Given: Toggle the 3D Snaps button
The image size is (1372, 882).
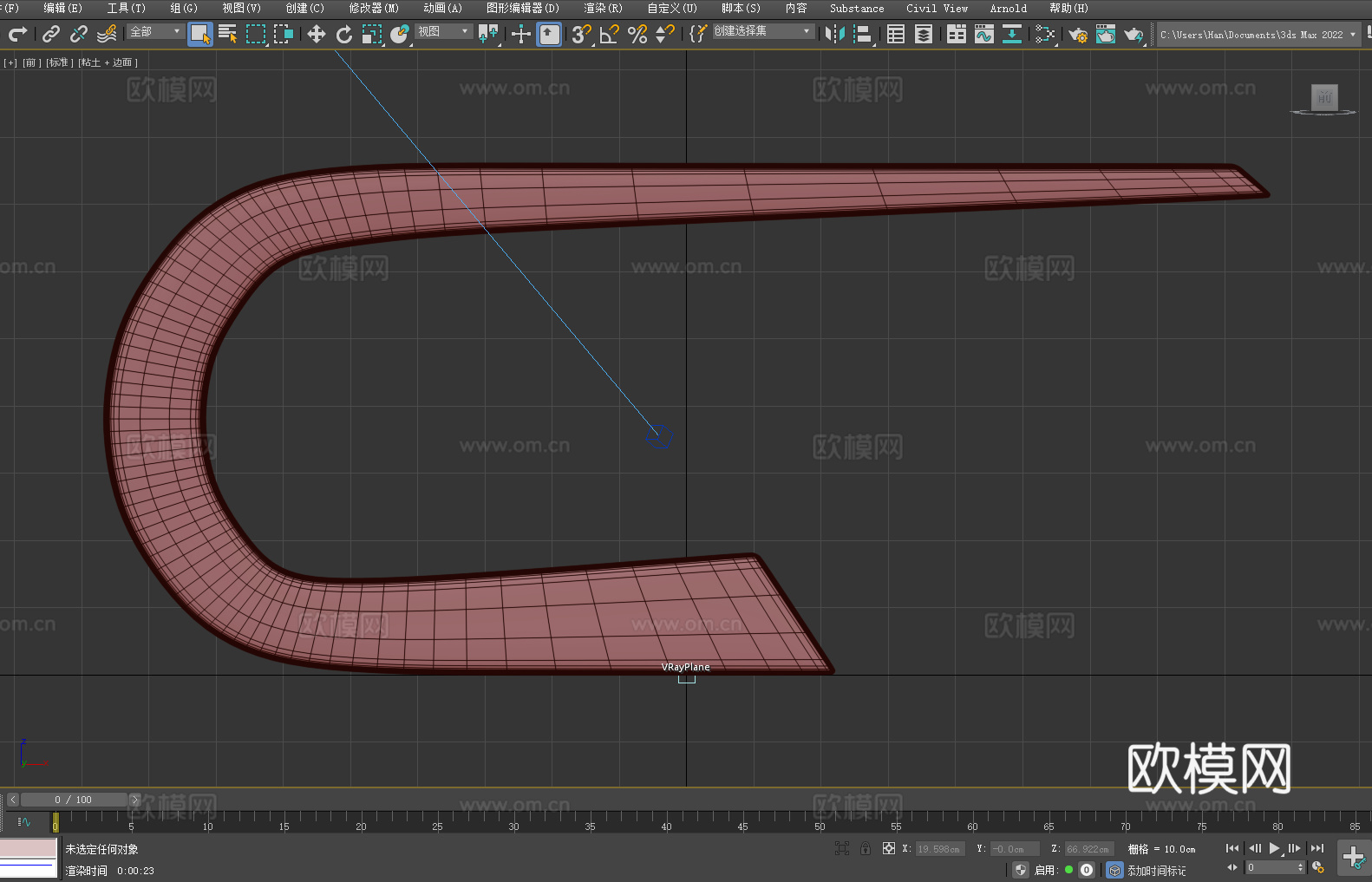Looking at the screenshot, I should point(582,34).
